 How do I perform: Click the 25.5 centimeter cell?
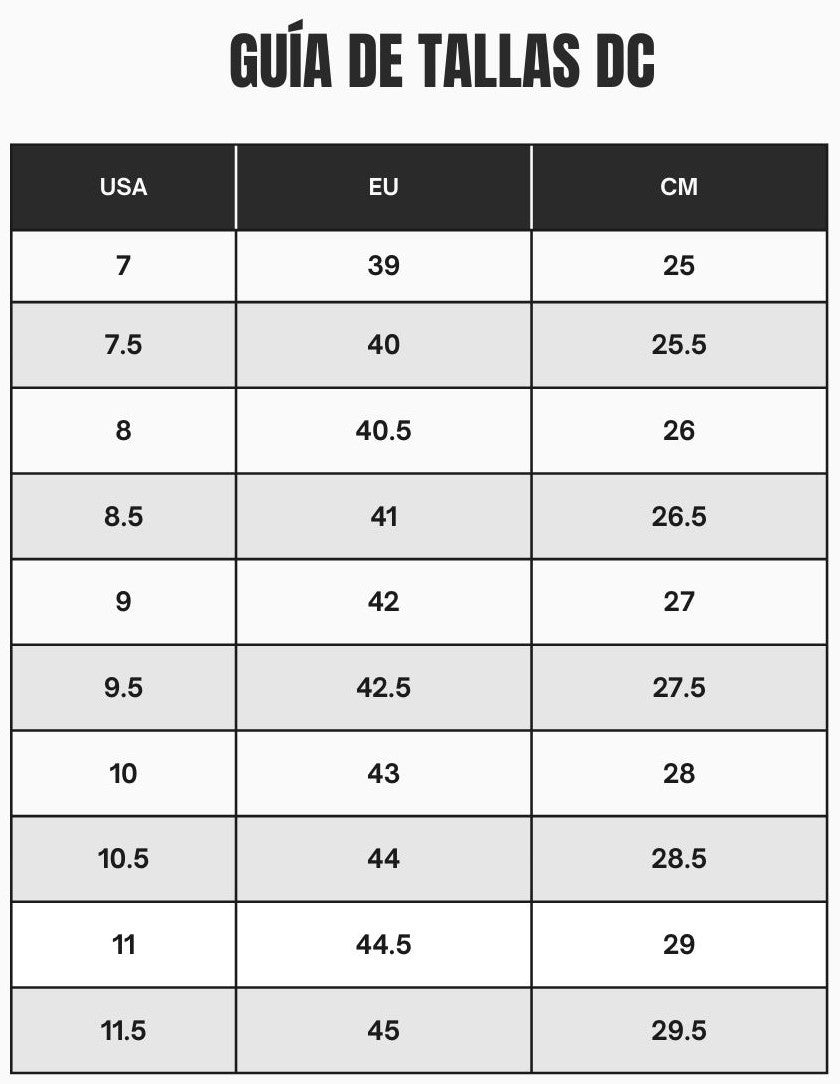coord(679,345)
